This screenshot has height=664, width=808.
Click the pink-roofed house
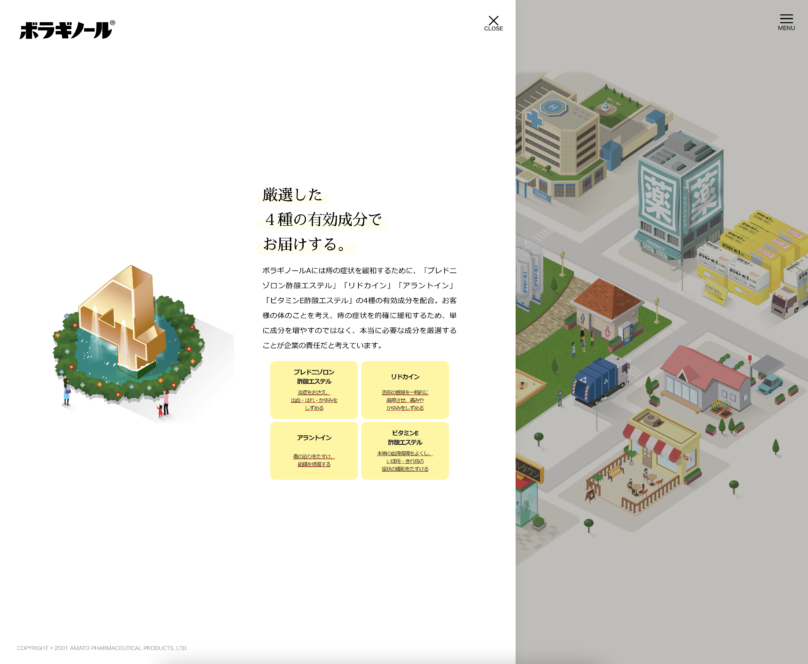coord(706,379)
